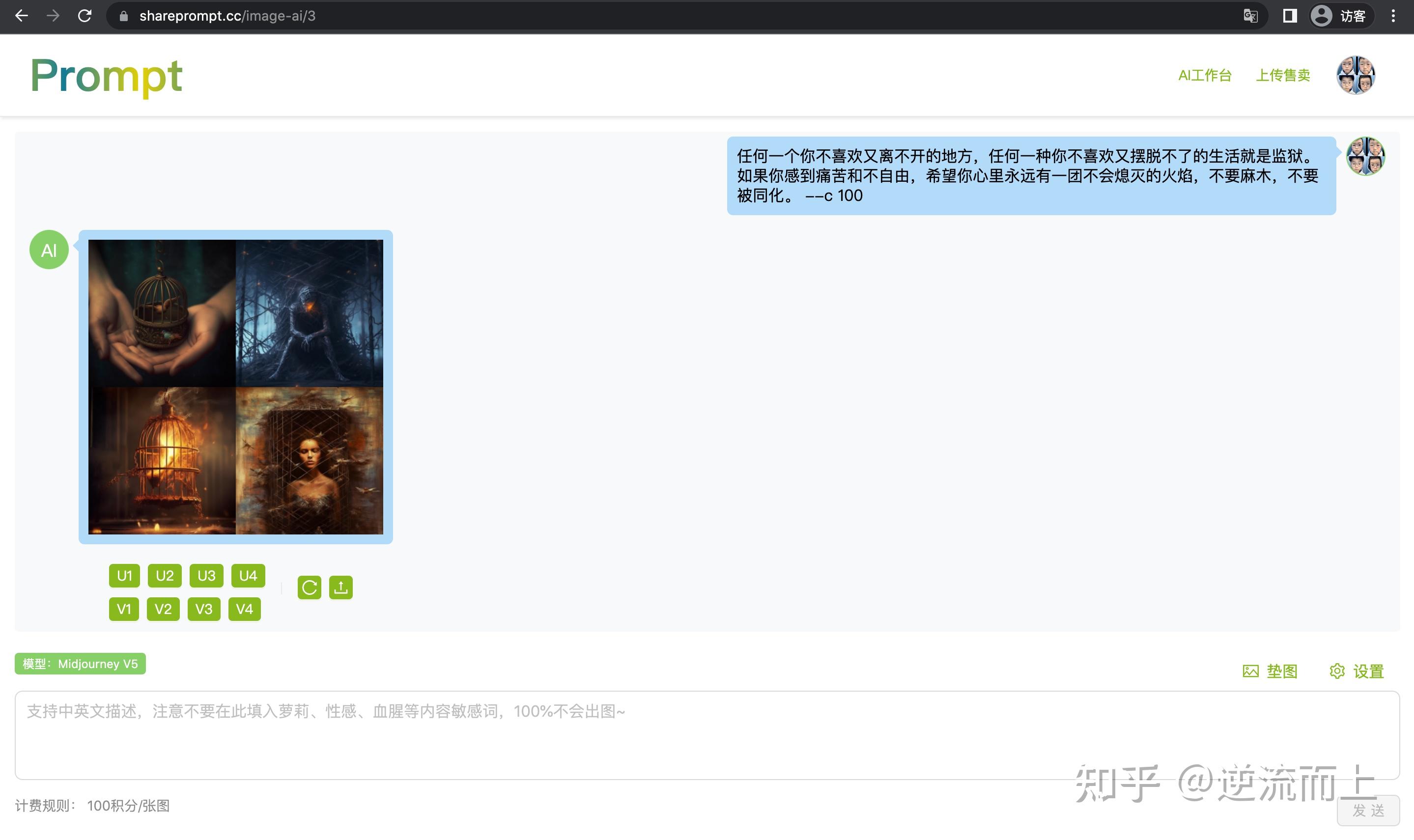The height and width of the screenshot is (840, 1414).
Task: Open the 上传售卖 menu item
Action: point(1283,75)
